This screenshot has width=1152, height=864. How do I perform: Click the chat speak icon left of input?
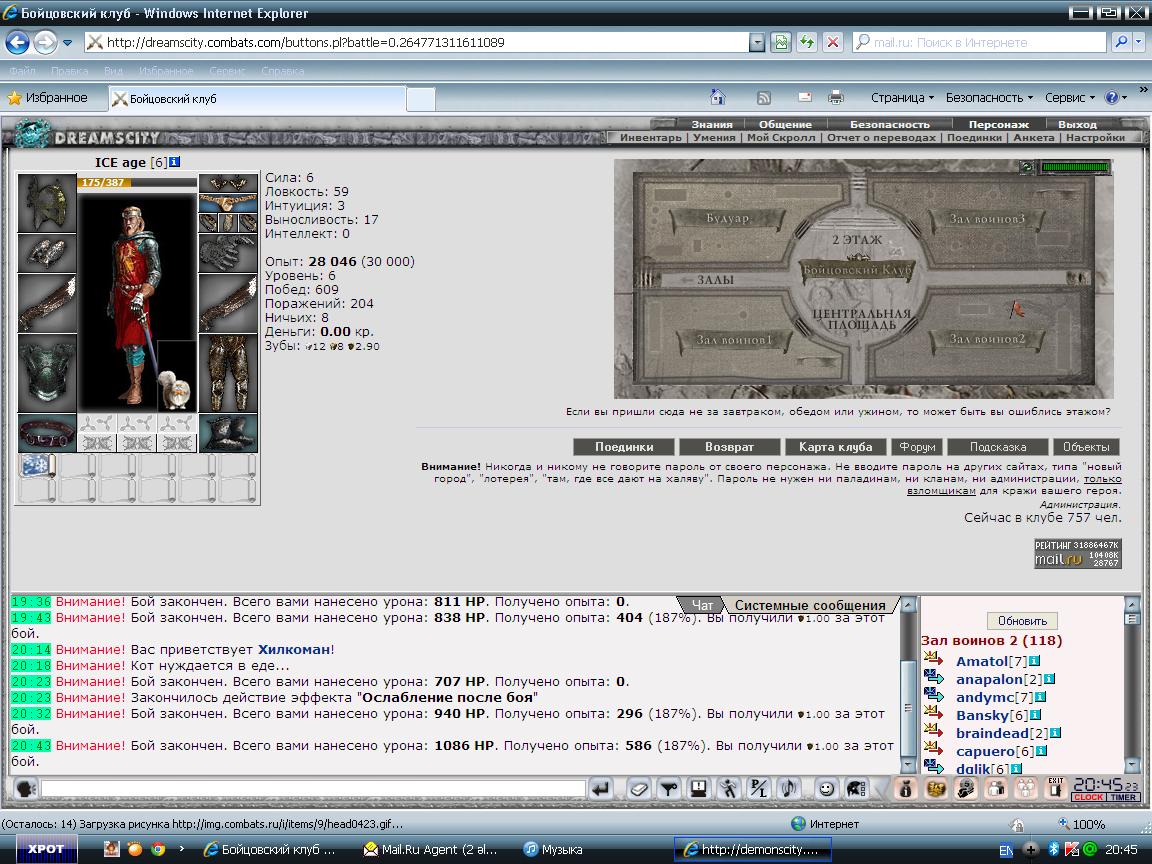pyautogui.click(x=26, y=789)
